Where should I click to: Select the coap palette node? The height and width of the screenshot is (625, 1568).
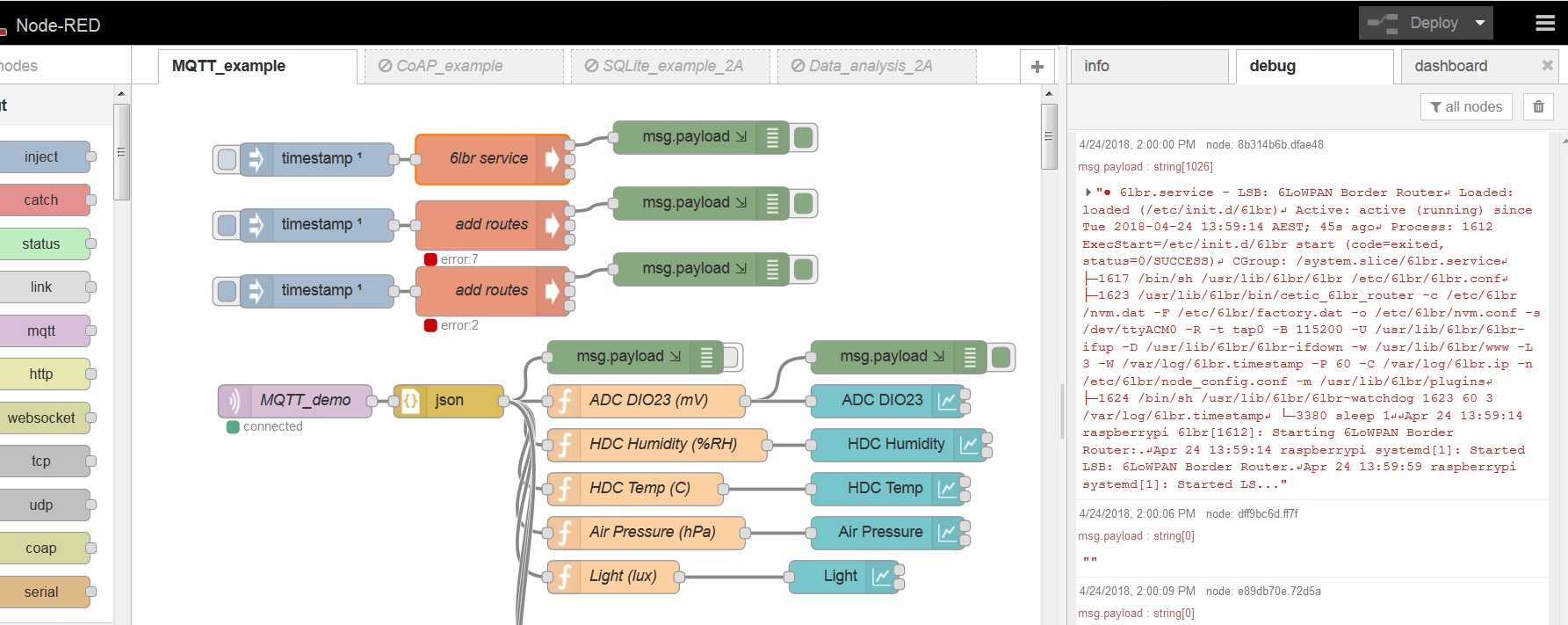tap(46, 548)
